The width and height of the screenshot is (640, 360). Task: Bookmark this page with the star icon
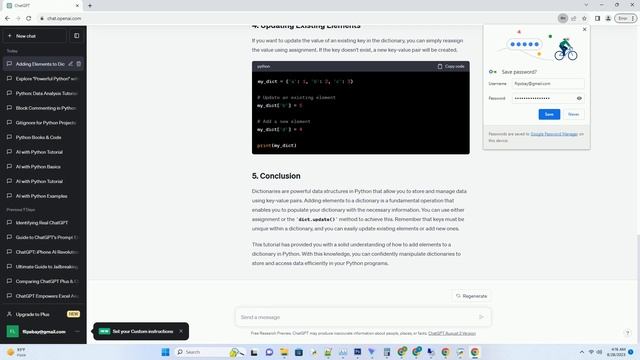(584, 18)
